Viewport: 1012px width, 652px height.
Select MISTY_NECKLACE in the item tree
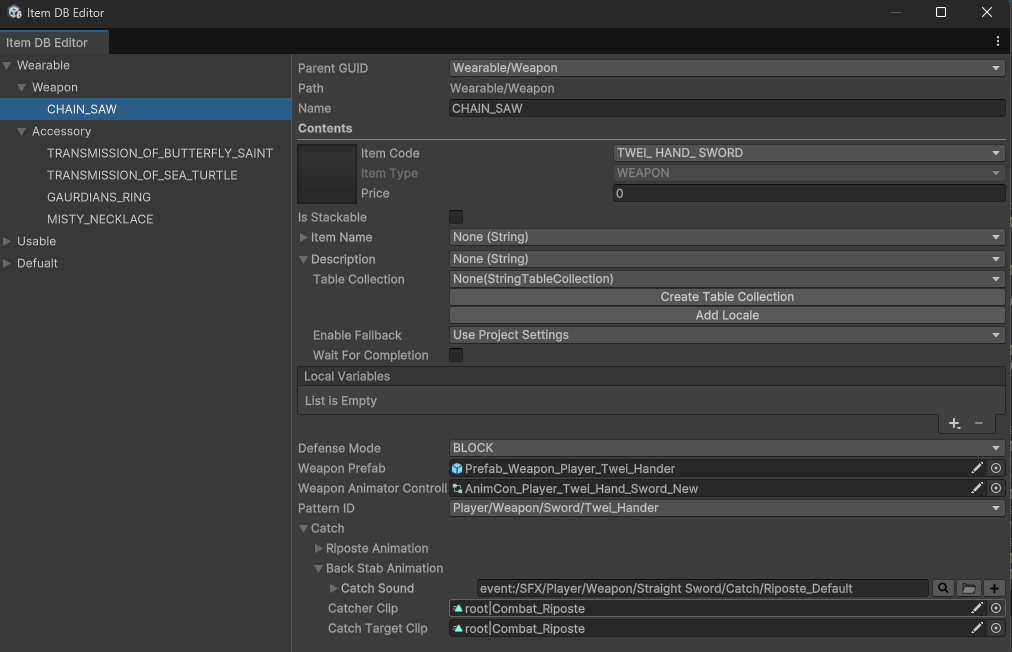(x=100, y=219)
